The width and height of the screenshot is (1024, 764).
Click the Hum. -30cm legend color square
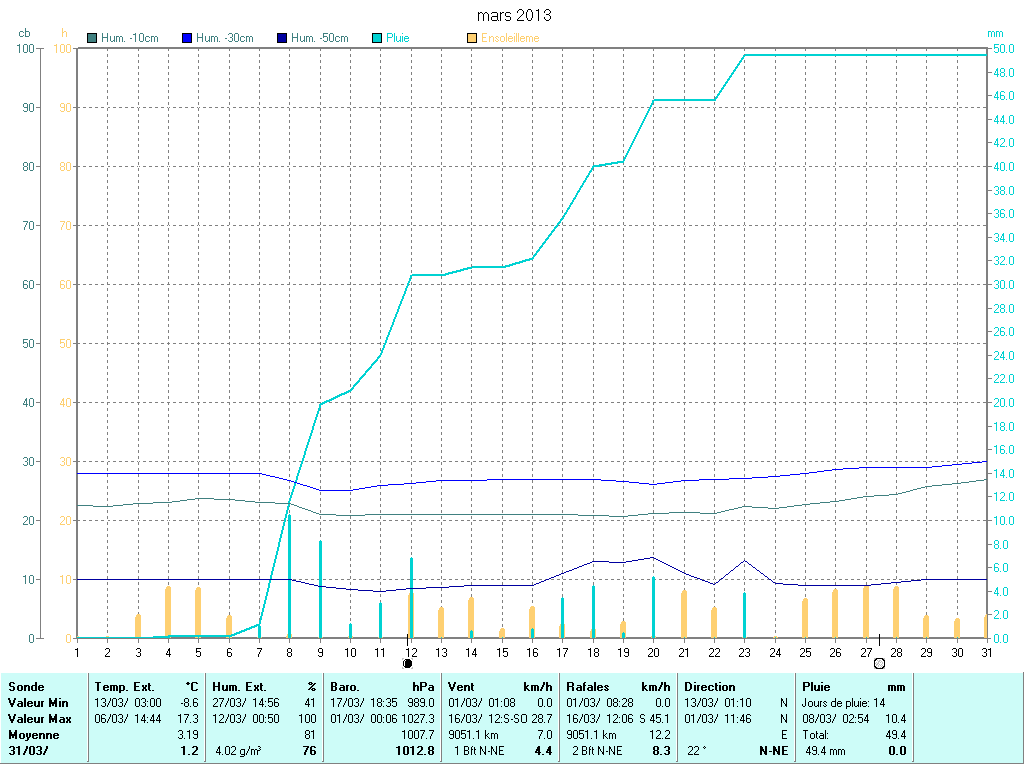point(186,39)
